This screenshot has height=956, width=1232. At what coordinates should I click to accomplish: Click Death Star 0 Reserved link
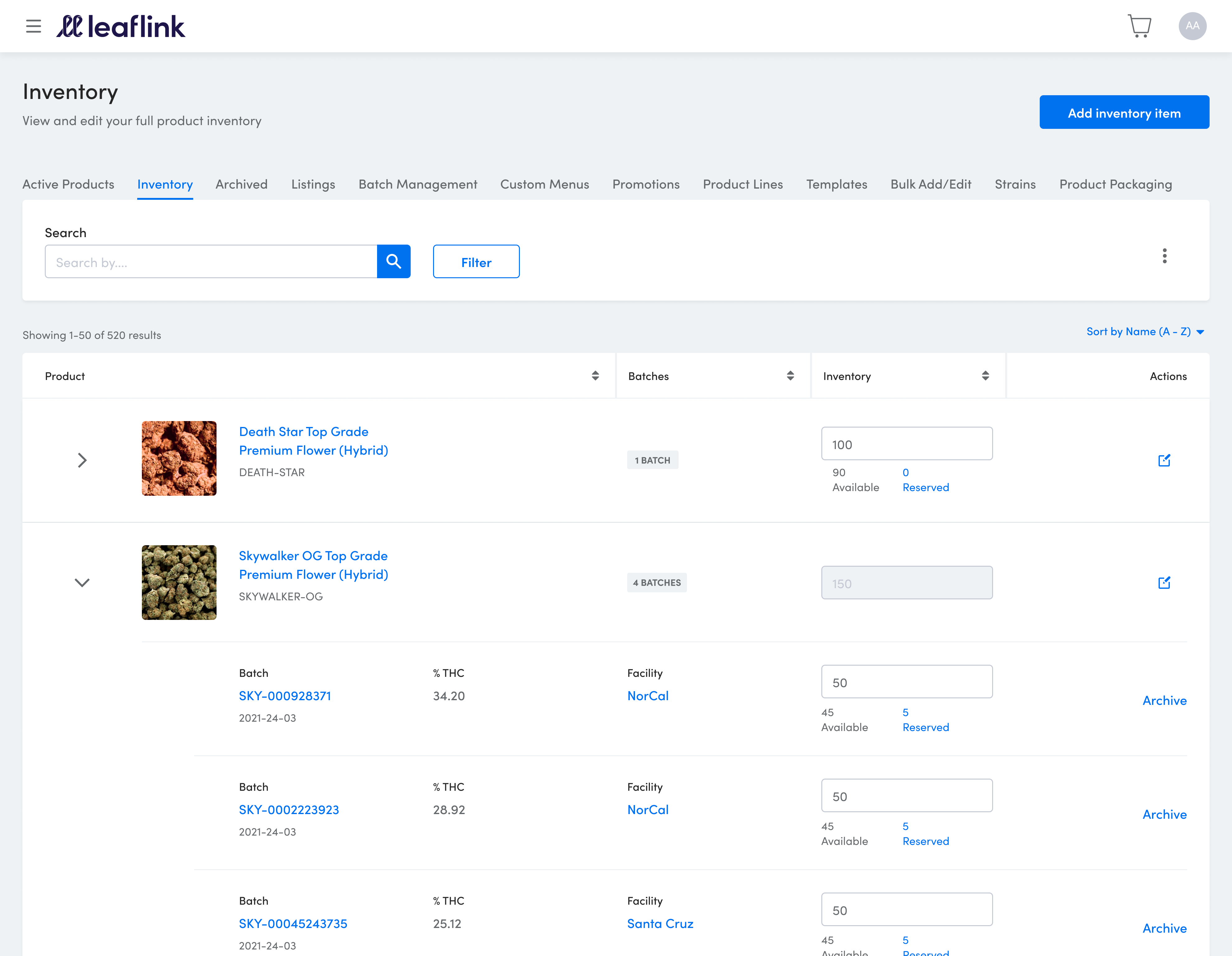(925, 480)
